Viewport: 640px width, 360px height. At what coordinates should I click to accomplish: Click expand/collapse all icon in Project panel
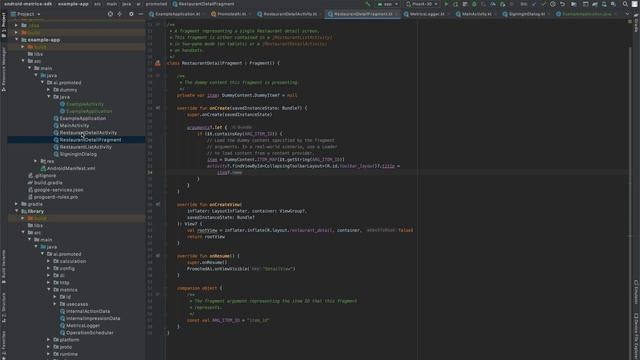120,14
